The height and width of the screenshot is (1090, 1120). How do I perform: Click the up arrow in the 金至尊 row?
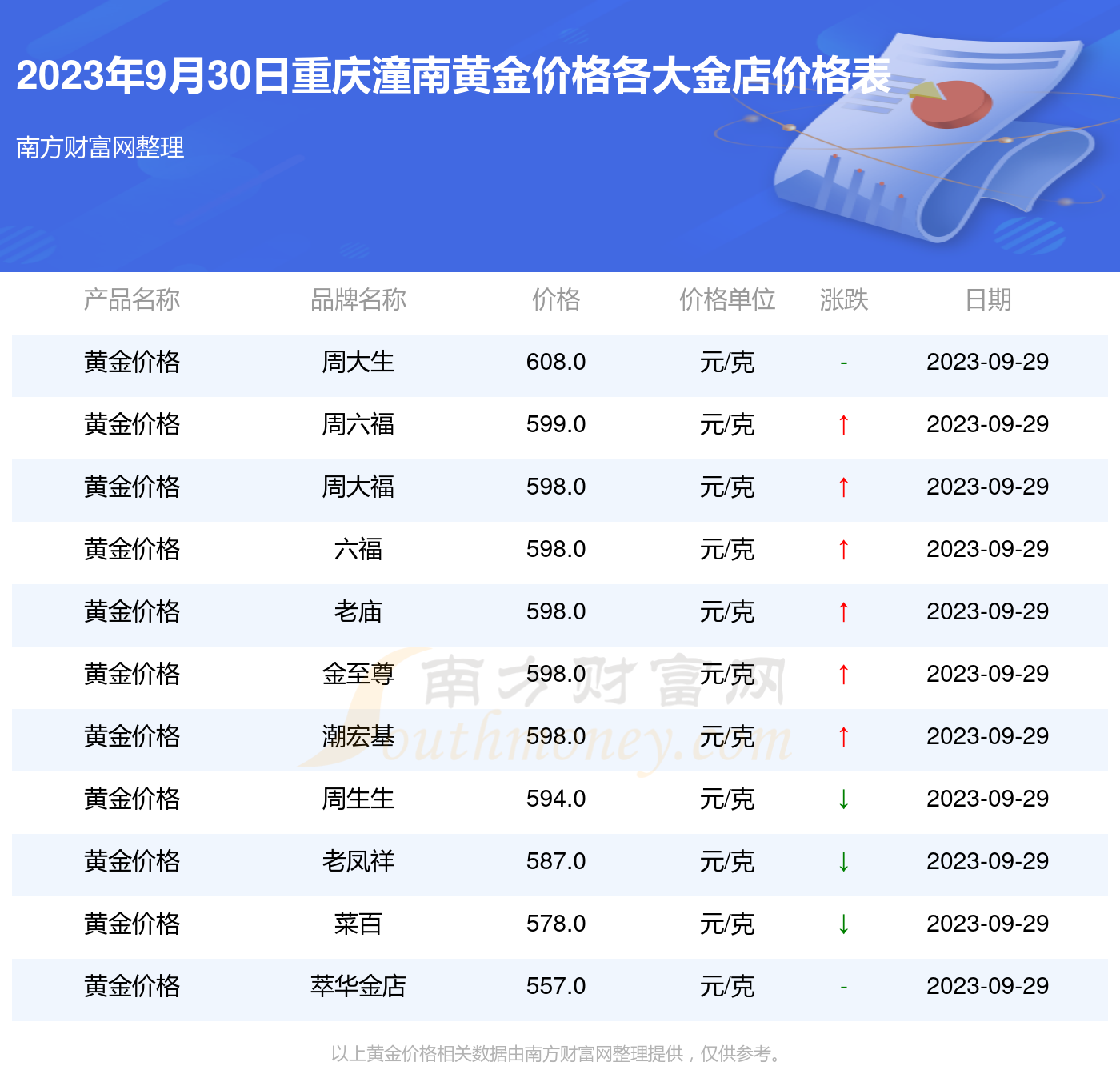(x=843, y=674)
